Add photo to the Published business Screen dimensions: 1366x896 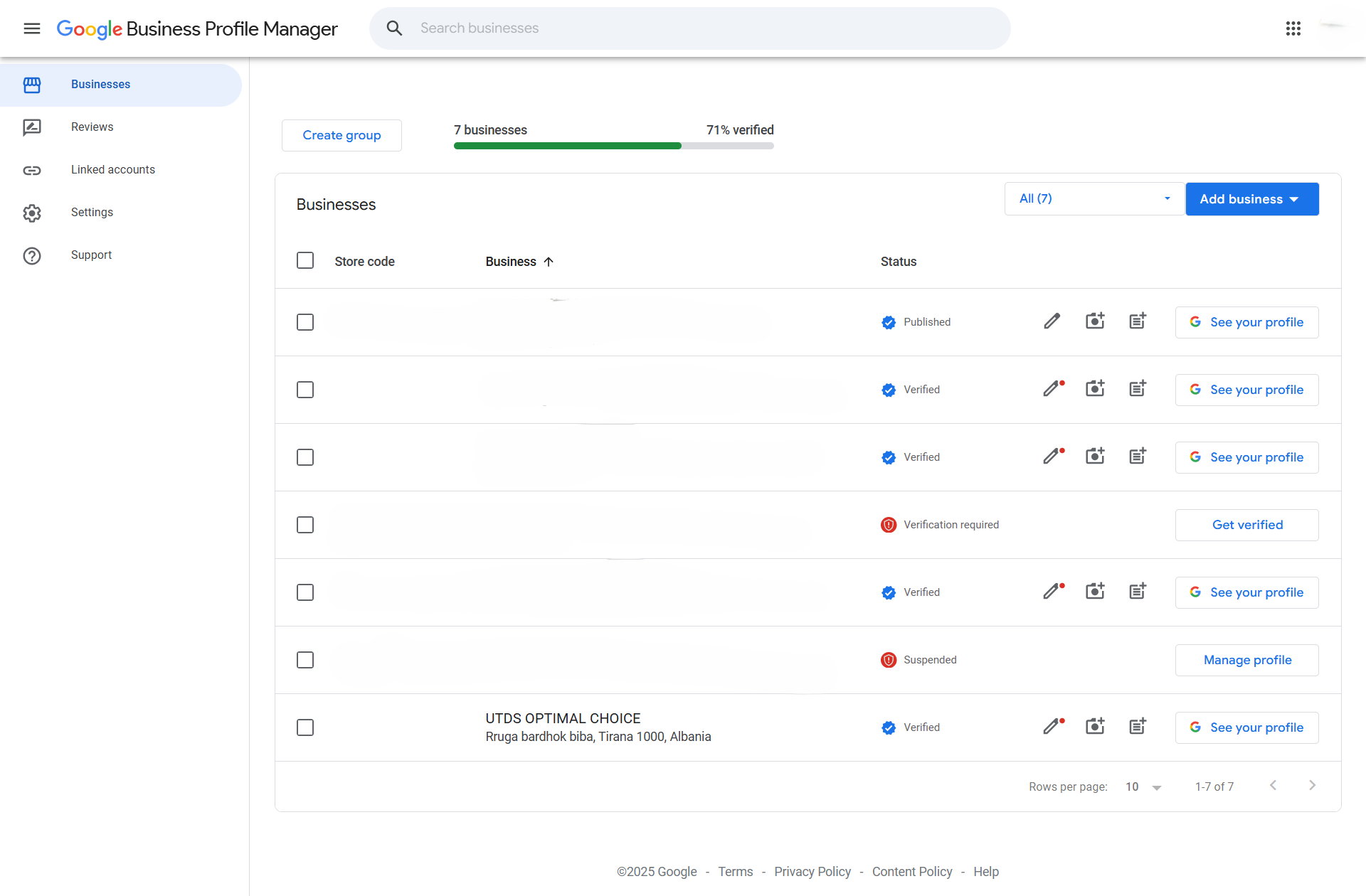(x=1095, y=321)
